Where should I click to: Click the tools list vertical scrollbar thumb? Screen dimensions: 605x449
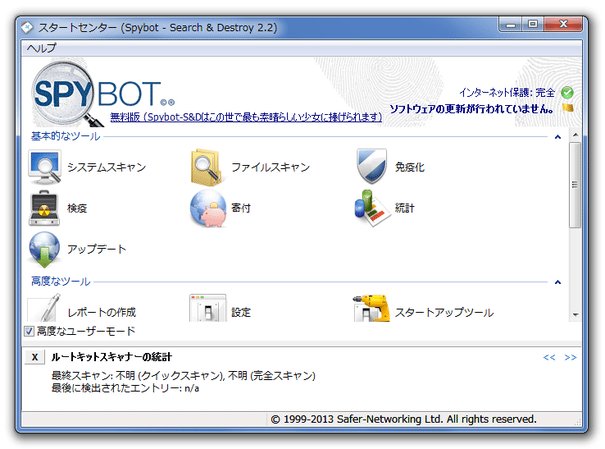575,185
